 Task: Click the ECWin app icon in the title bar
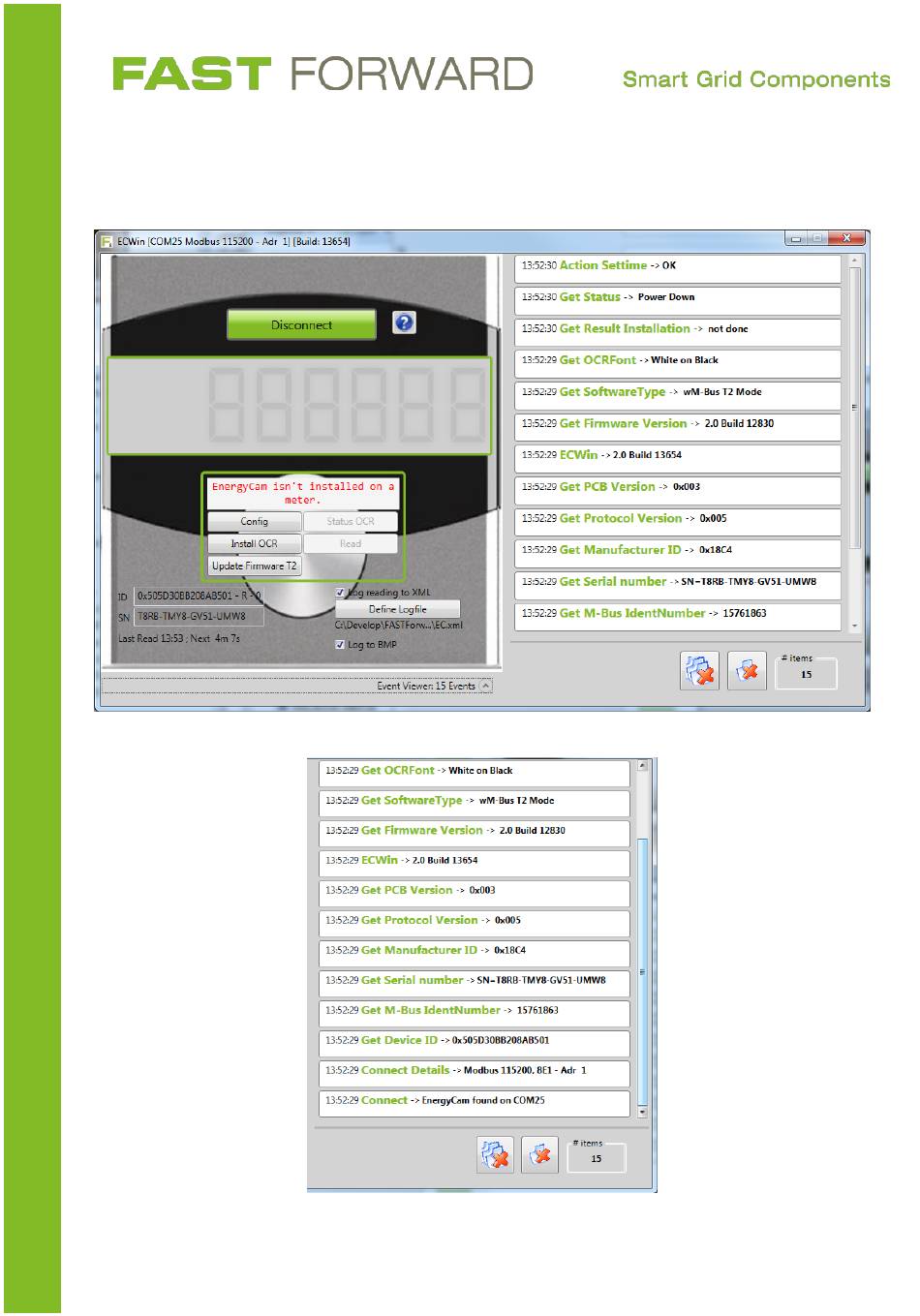click(107, 240)
